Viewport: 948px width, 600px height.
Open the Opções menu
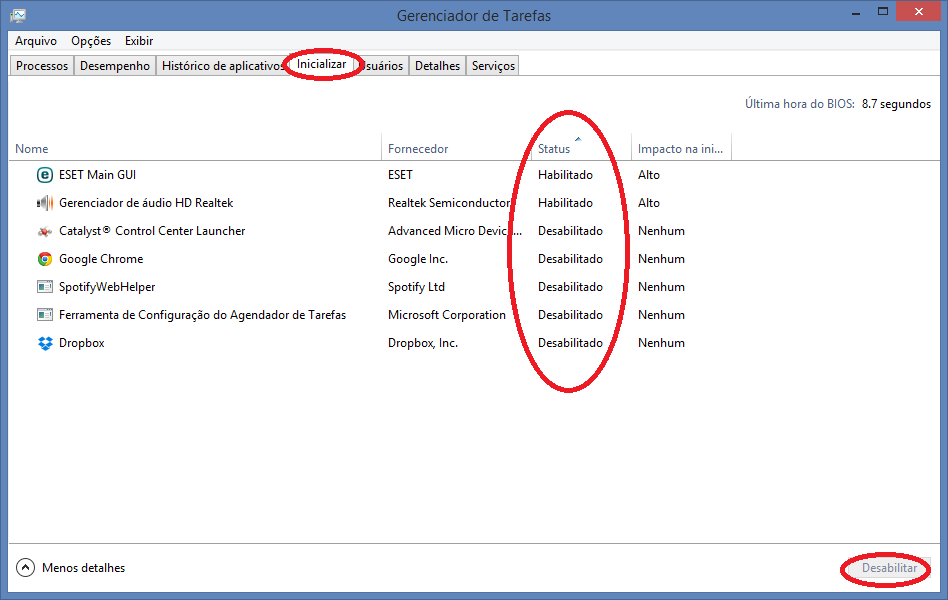[x=91, y=41]
